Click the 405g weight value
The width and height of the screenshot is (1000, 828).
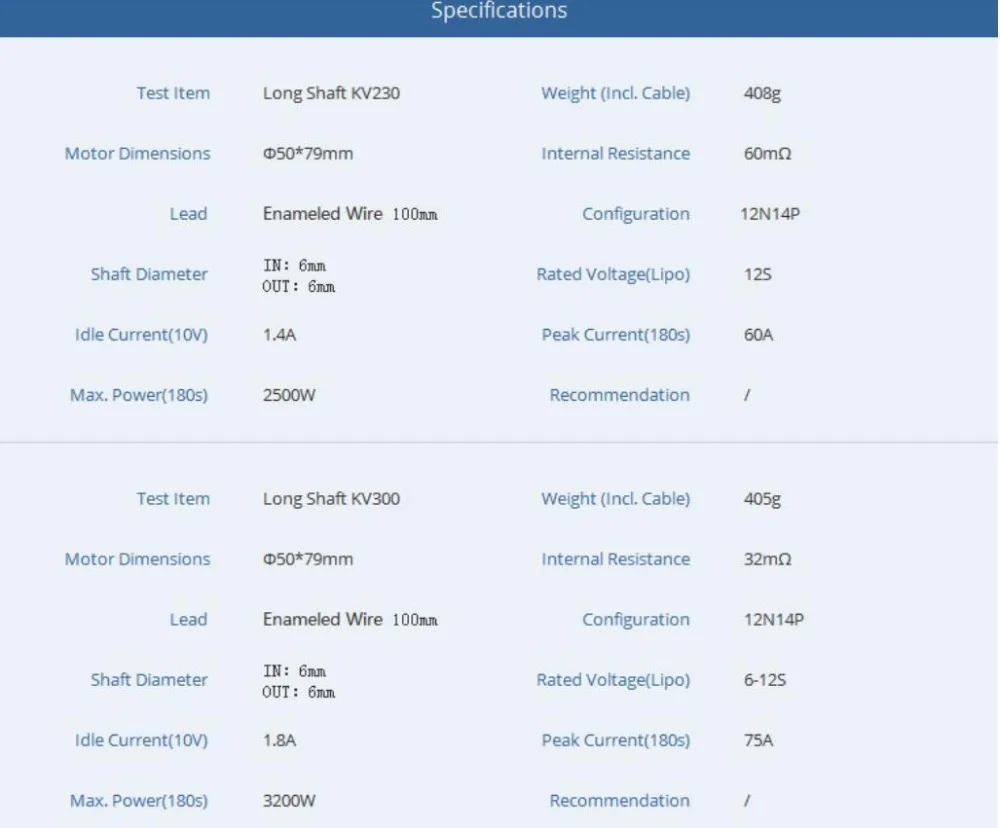762,499
